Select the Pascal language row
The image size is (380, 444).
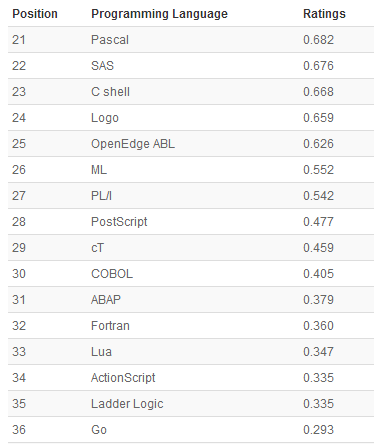point(191,40)
